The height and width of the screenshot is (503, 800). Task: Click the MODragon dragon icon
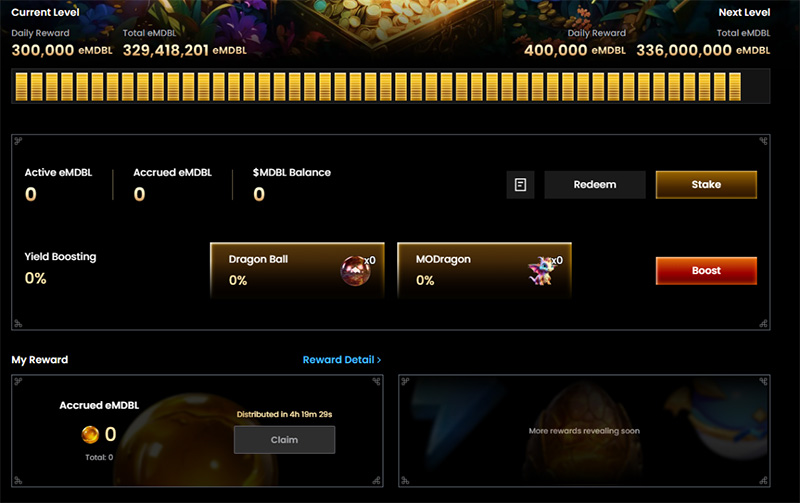click(x=541, y=271)
